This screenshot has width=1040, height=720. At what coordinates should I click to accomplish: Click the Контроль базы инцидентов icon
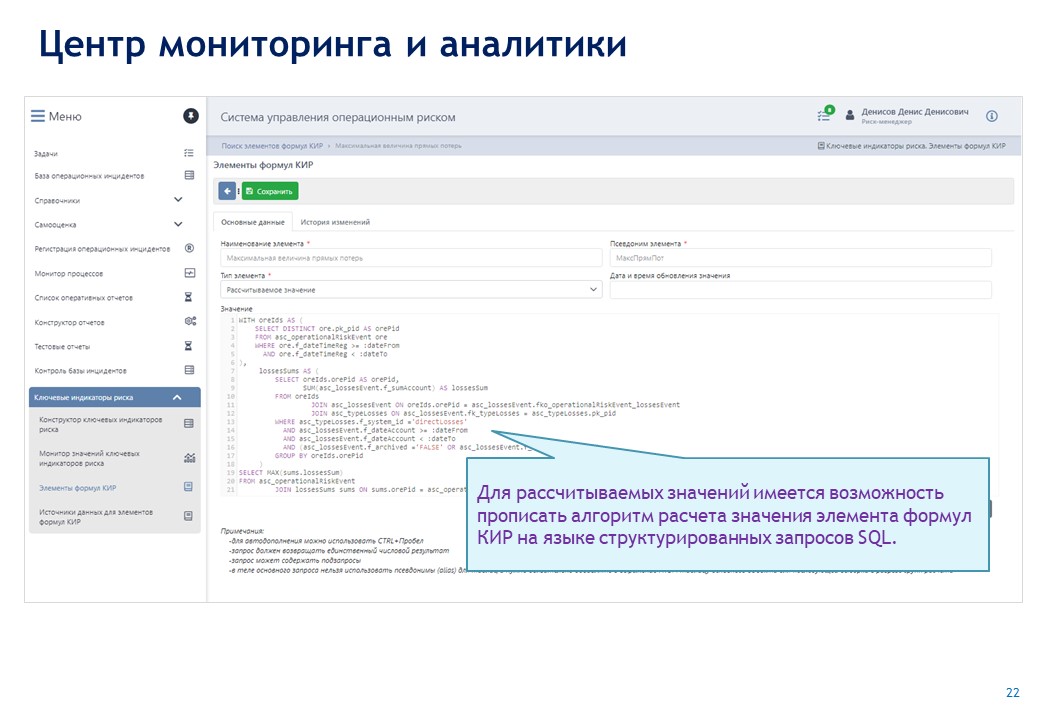pos(189,370)
